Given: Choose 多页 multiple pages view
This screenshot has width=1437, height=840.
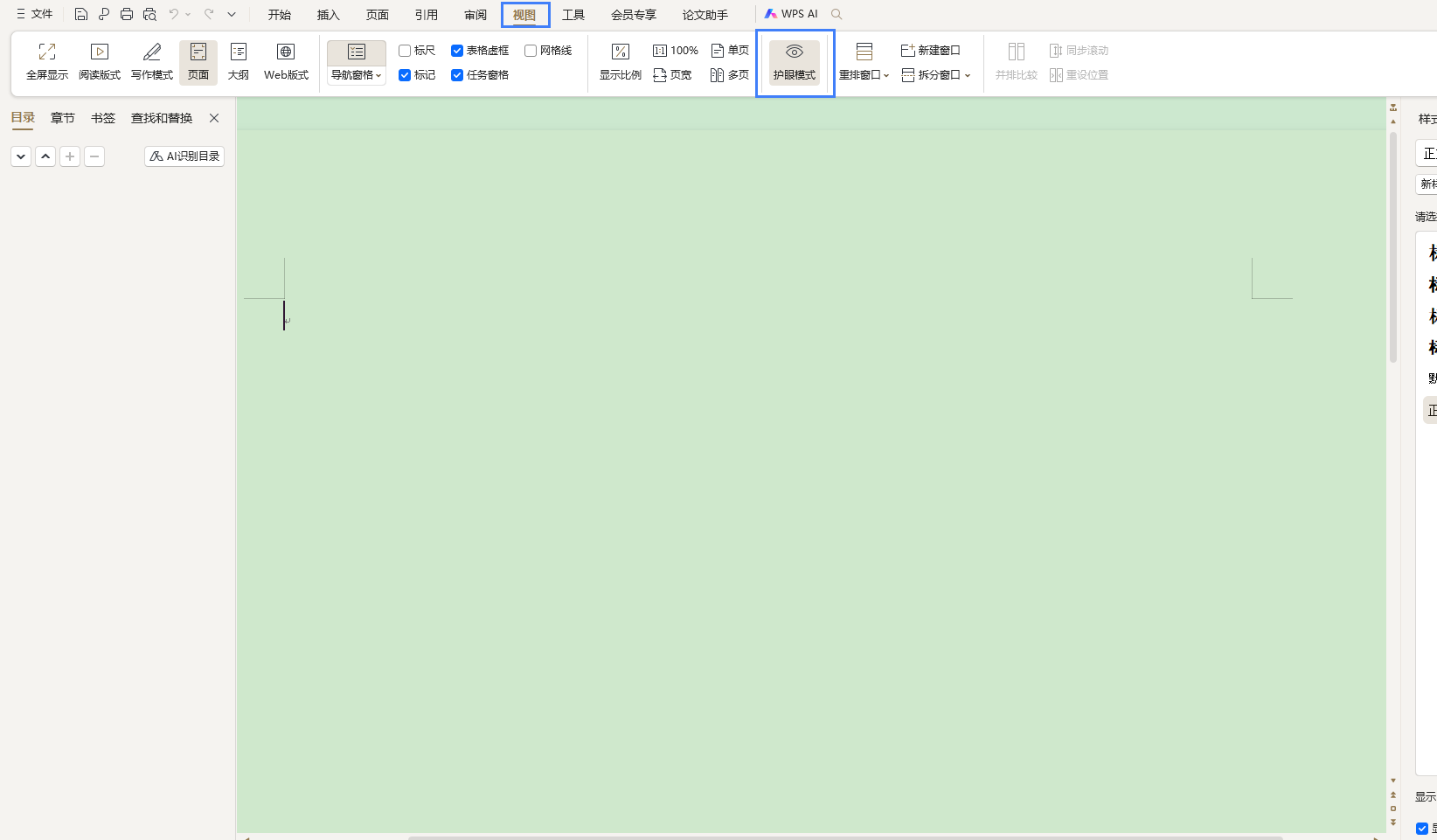Looking at the screenshot, I should pos(730,75).
